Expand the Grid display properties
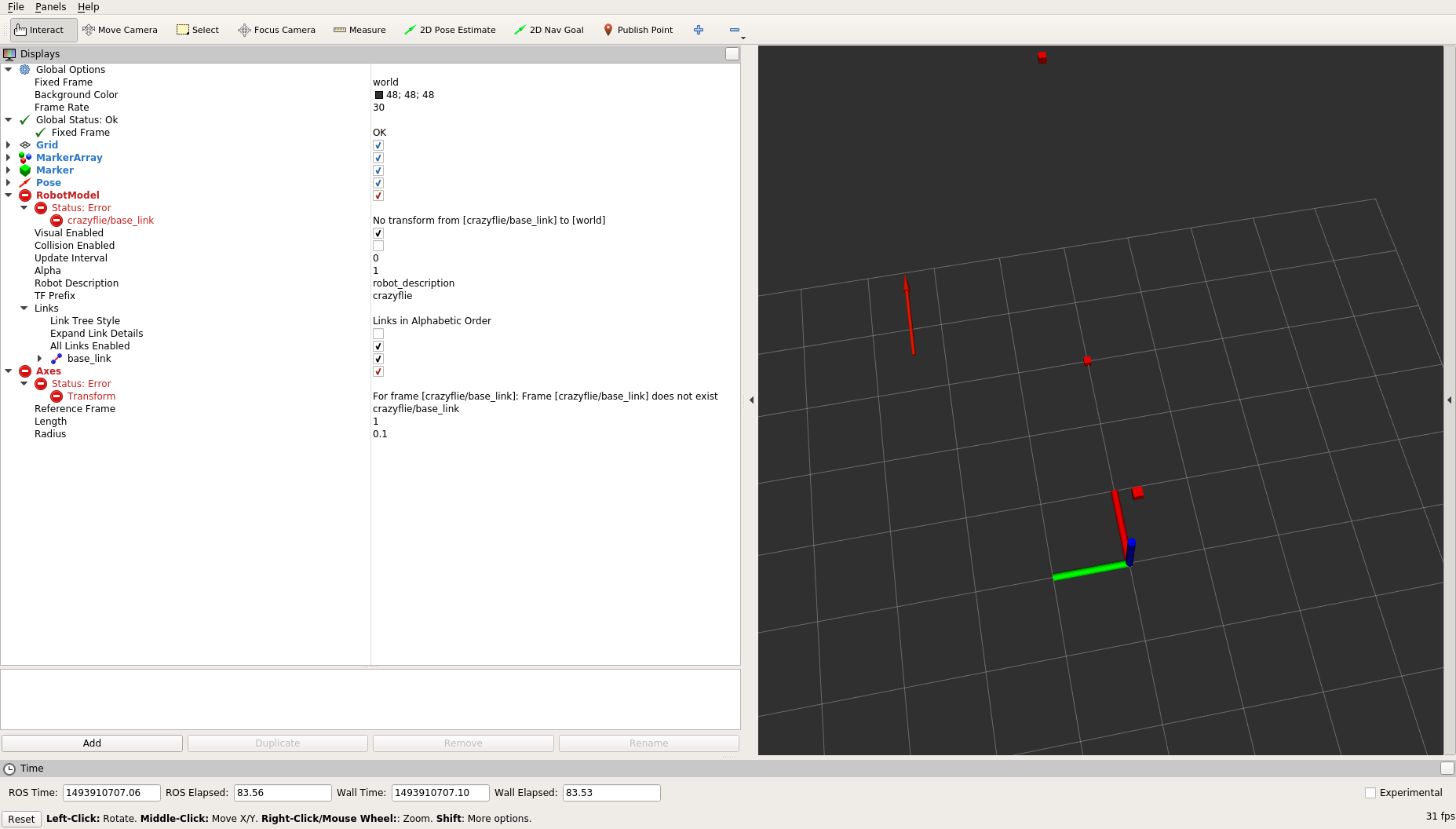The image size is (1456, 829). (9, 145)
